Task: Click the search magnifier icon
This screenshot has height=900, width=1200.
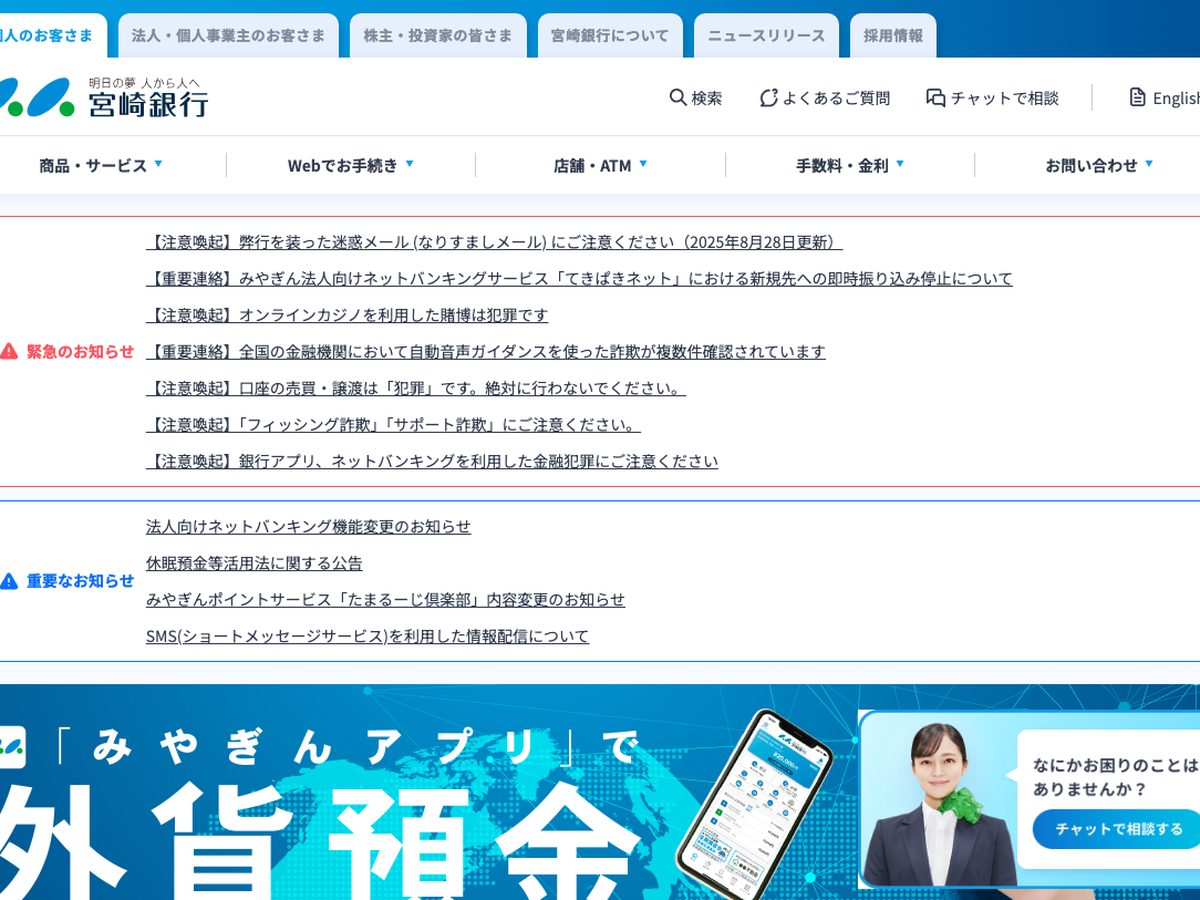Action: [x=678, y=98]
